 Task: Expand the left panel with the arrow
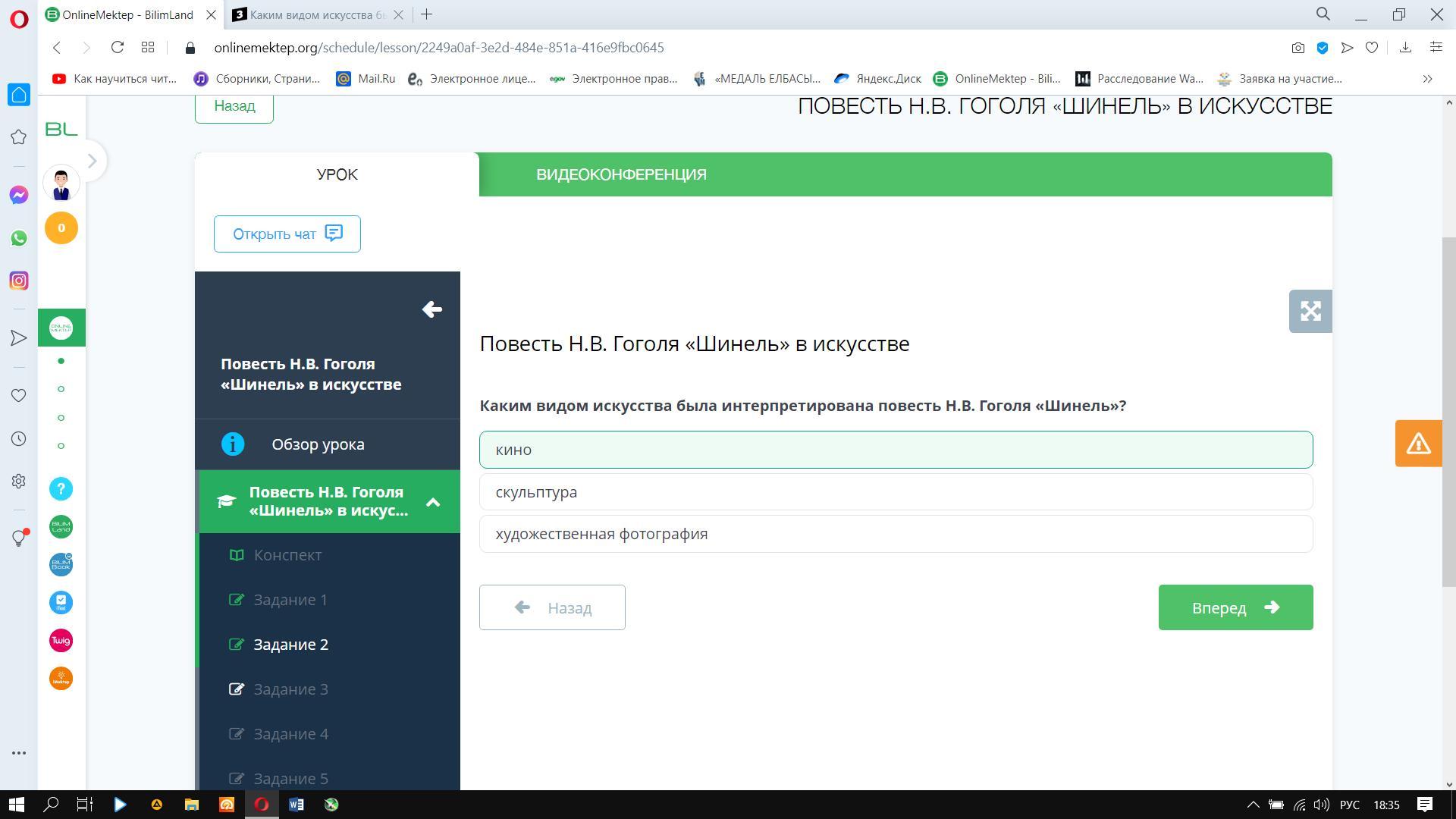pyautogui.click(x=92, y=161)
